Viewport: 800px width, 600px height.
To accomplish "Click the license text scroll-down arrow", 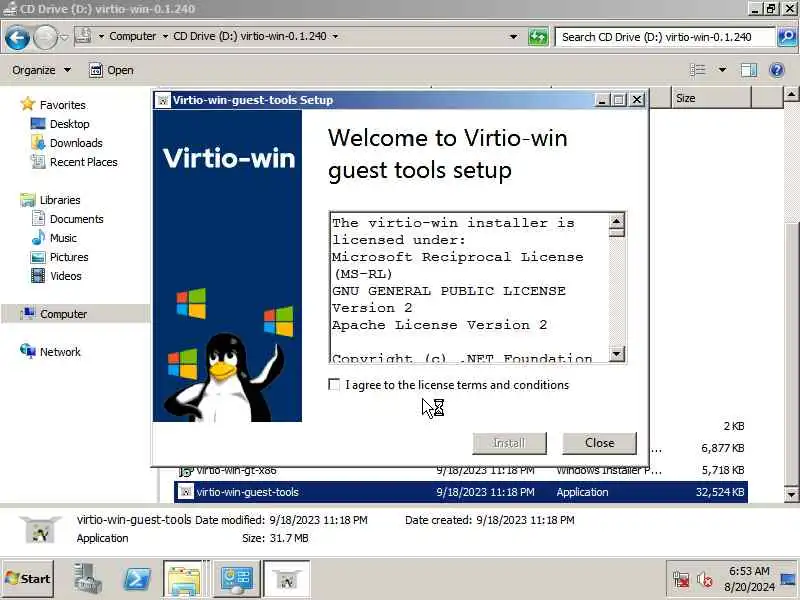I will click(617, 354).
